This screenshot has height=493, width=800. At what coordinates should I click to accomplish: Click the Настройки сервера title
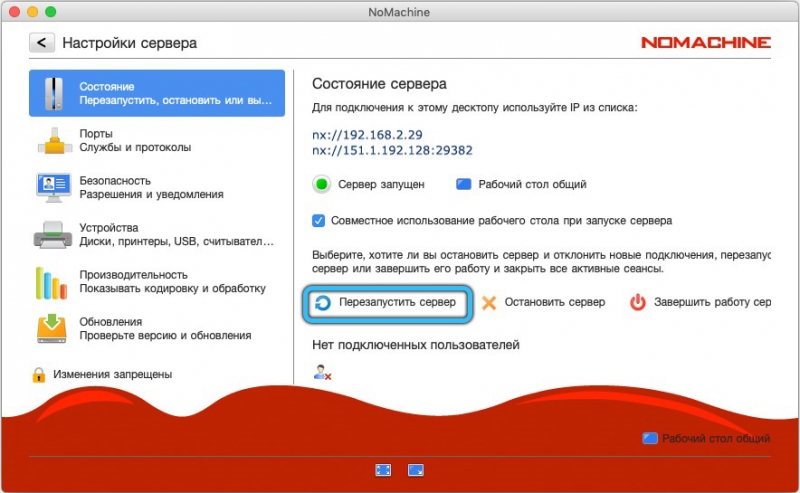click(130, 43)
